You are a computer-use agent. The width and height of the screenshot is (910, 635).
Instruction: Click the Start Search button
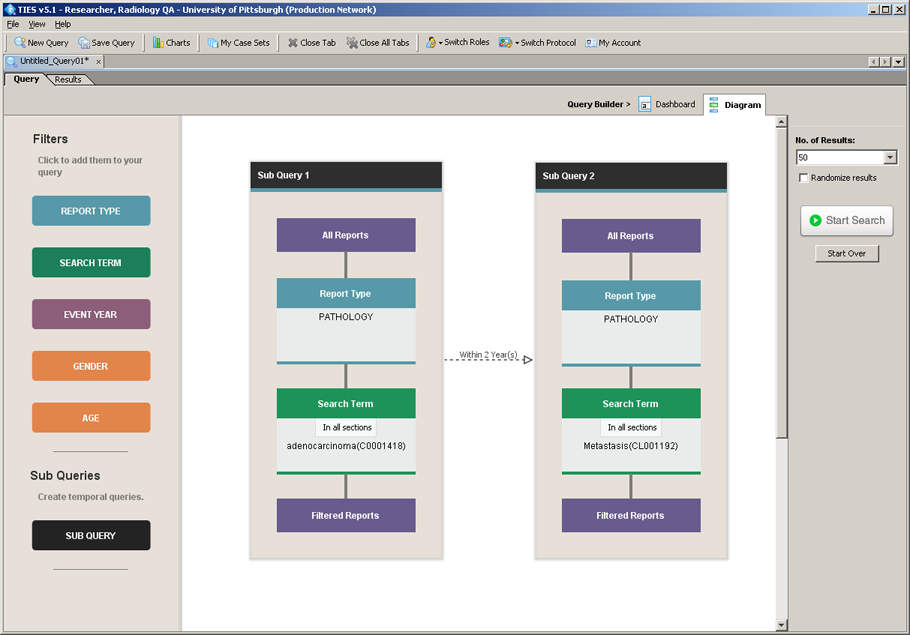pyautogui.click(x=847, y=221)
